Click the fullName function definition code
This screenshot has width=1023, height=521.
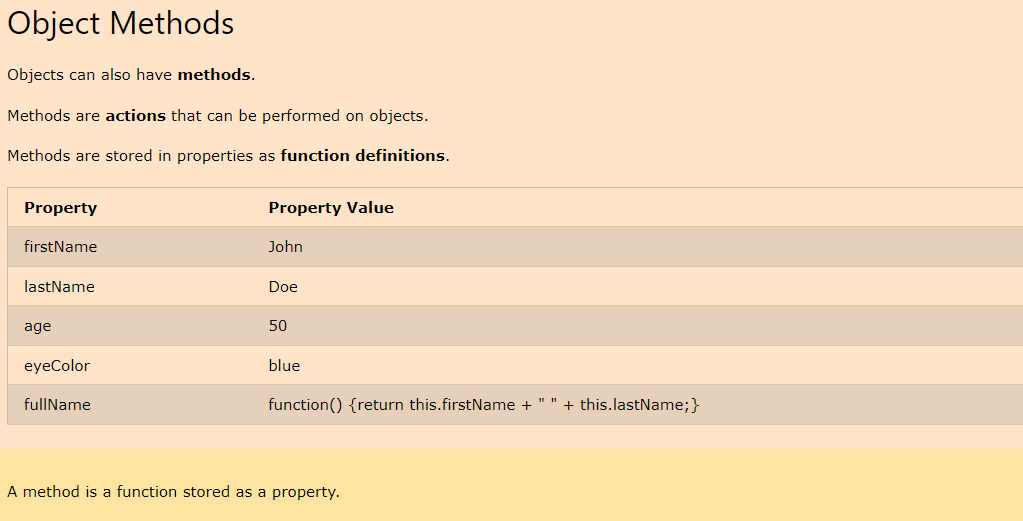click(483, 405)
